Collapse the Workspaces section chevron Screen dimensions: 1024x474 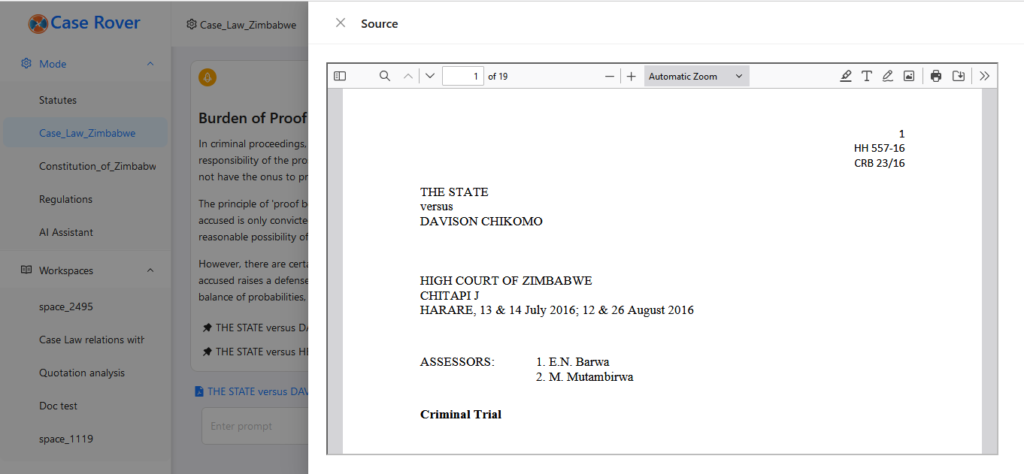[x=151, y=270]
